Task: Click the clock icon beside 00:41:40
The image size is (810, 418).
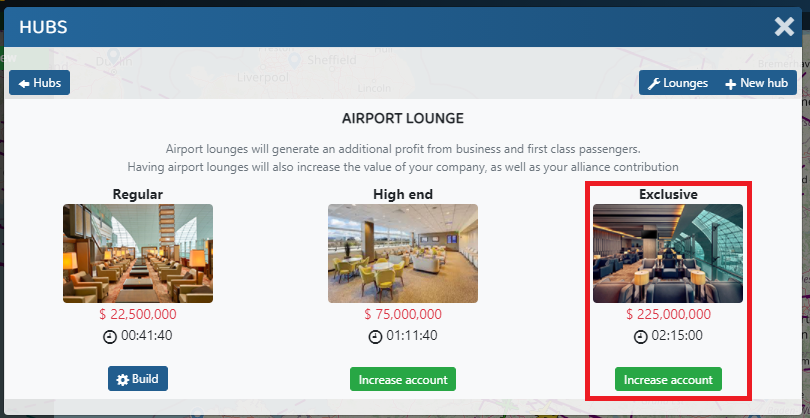Action: [110, 336]
